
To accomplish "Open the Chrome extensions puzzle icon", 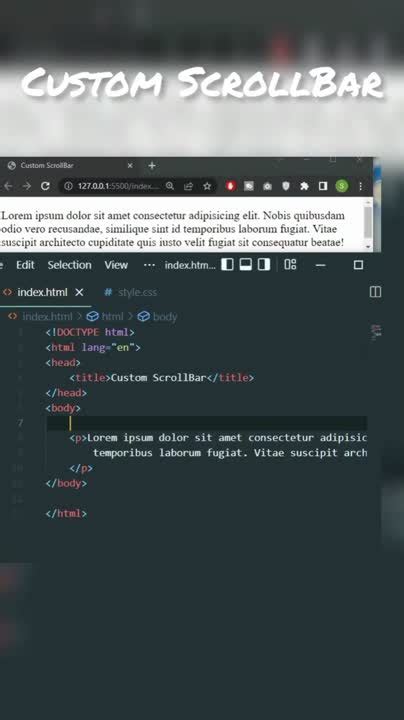I will click(x=304, y=186).
